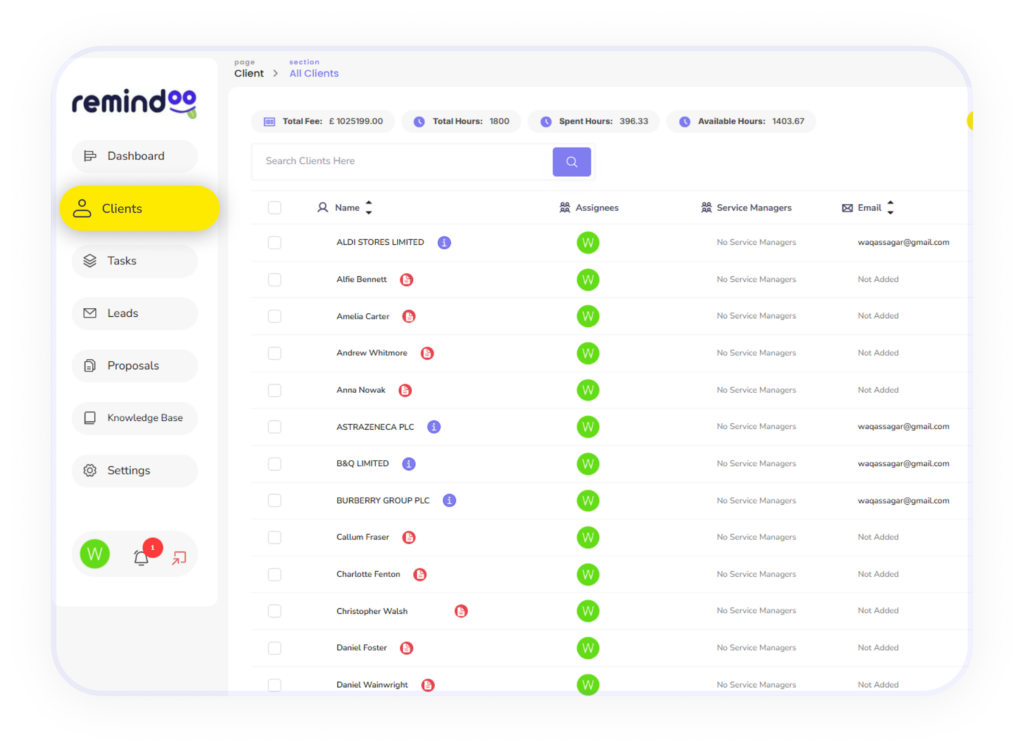
Task: Click red document icon next to Christopher Walsh
Action: (461, 612)
